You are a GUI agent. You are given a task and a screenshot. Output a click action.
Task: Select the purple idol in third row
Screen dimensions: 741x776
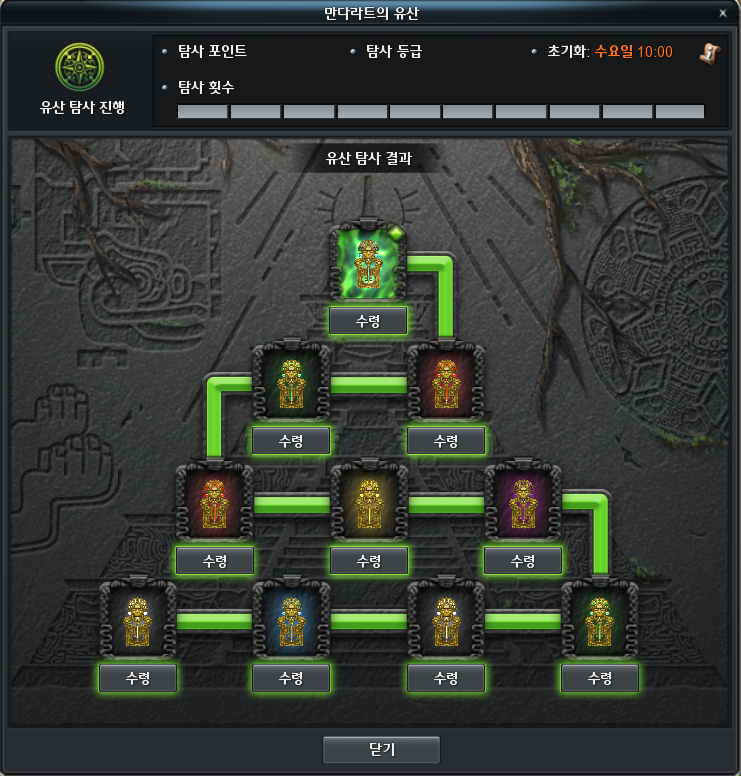click(523, 500)
